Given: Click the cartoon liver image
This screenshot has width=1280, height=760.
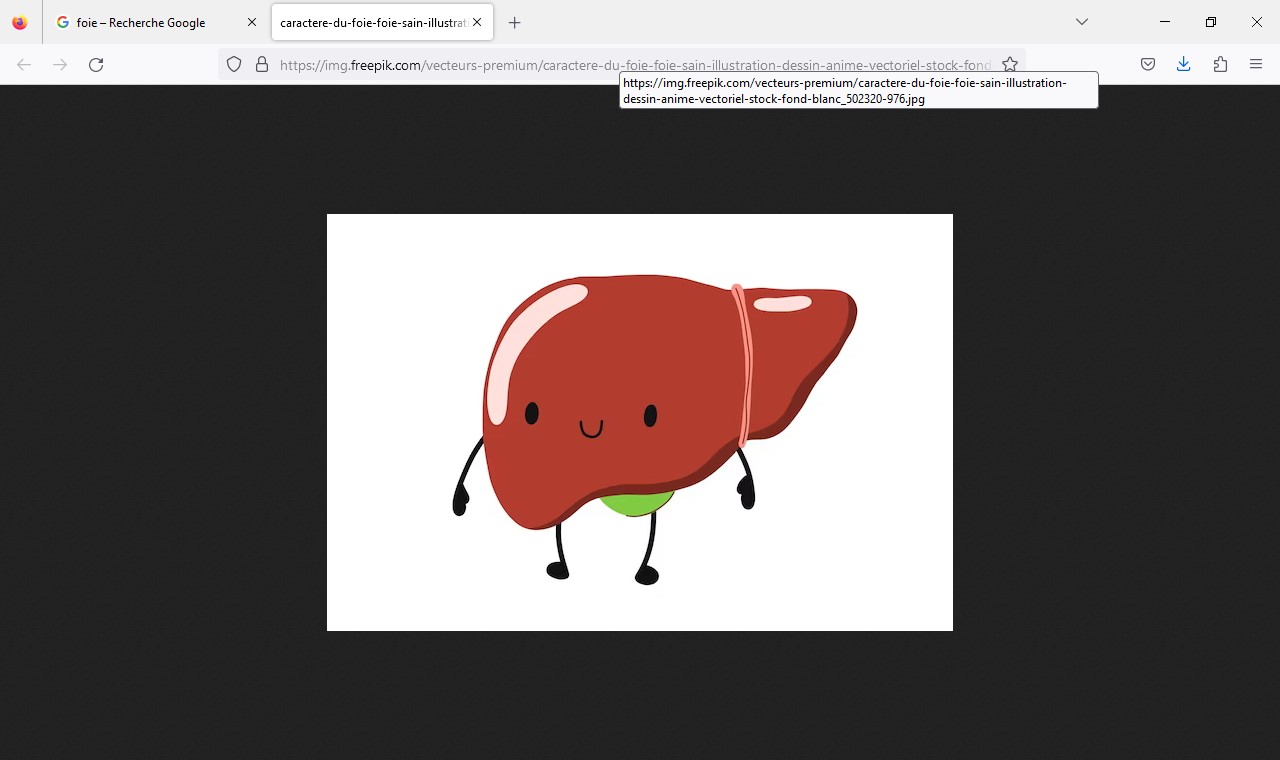Looking at the screenshot, I should click(x=640, y=422).
